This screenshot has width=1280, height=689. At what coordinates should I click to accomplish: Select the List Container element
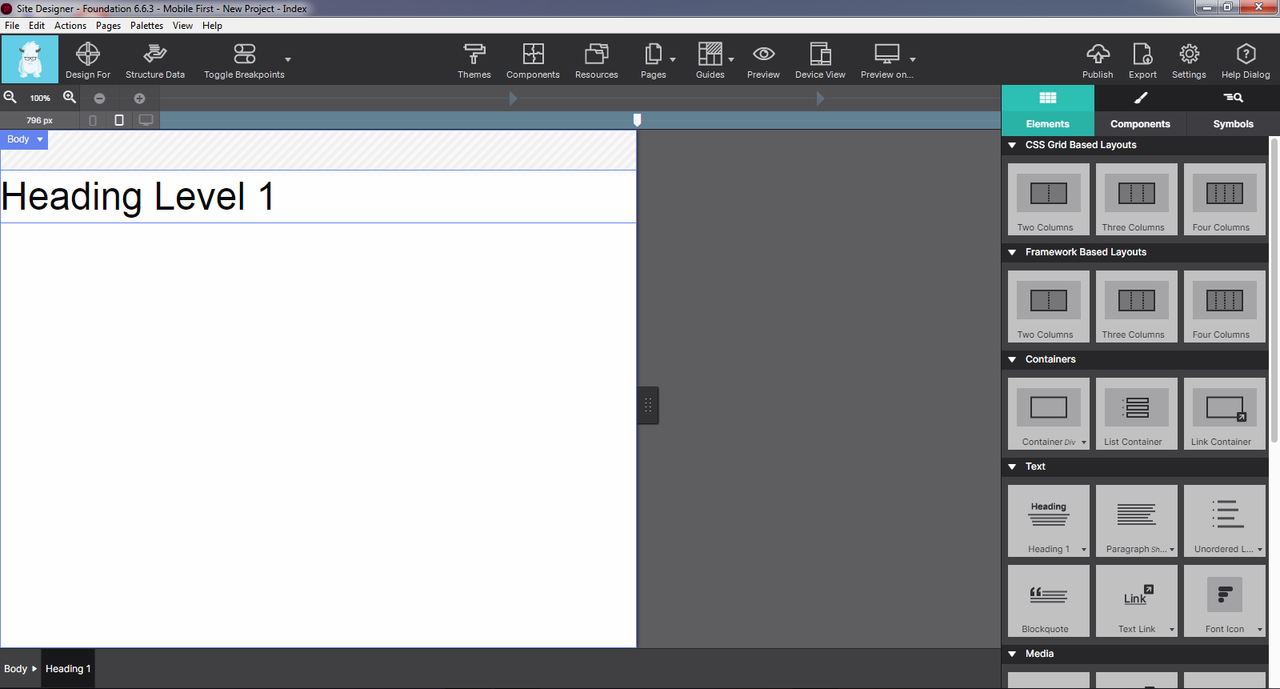[1136, 413]
